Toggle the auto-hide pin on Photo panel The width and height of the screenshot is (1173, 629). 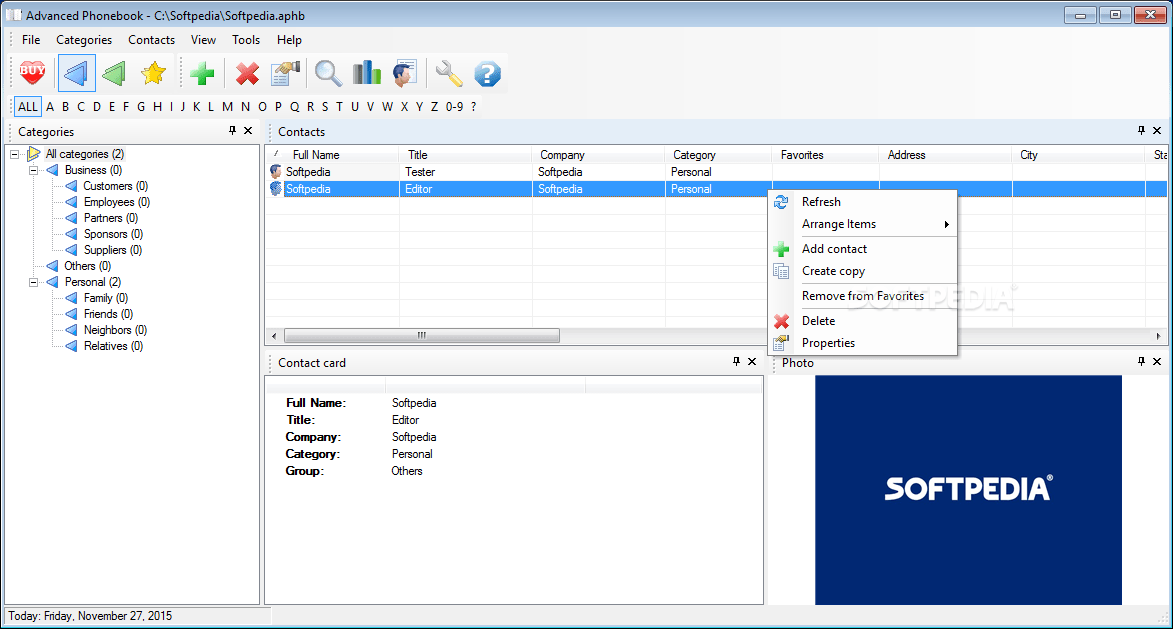pos(1141,361)
